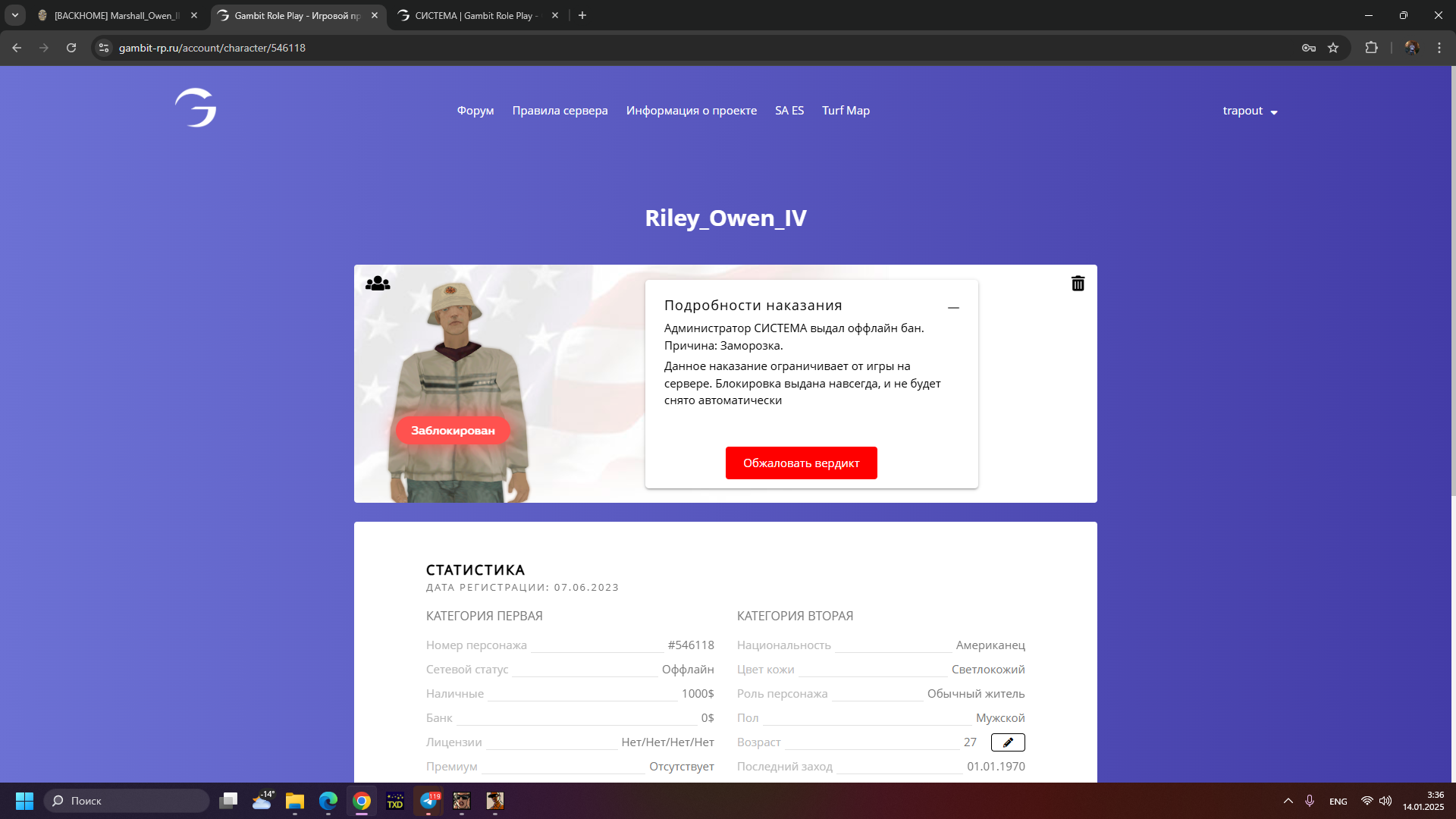
Task: Open Telegram from the taskbar
Action: (x=428, y=801)
